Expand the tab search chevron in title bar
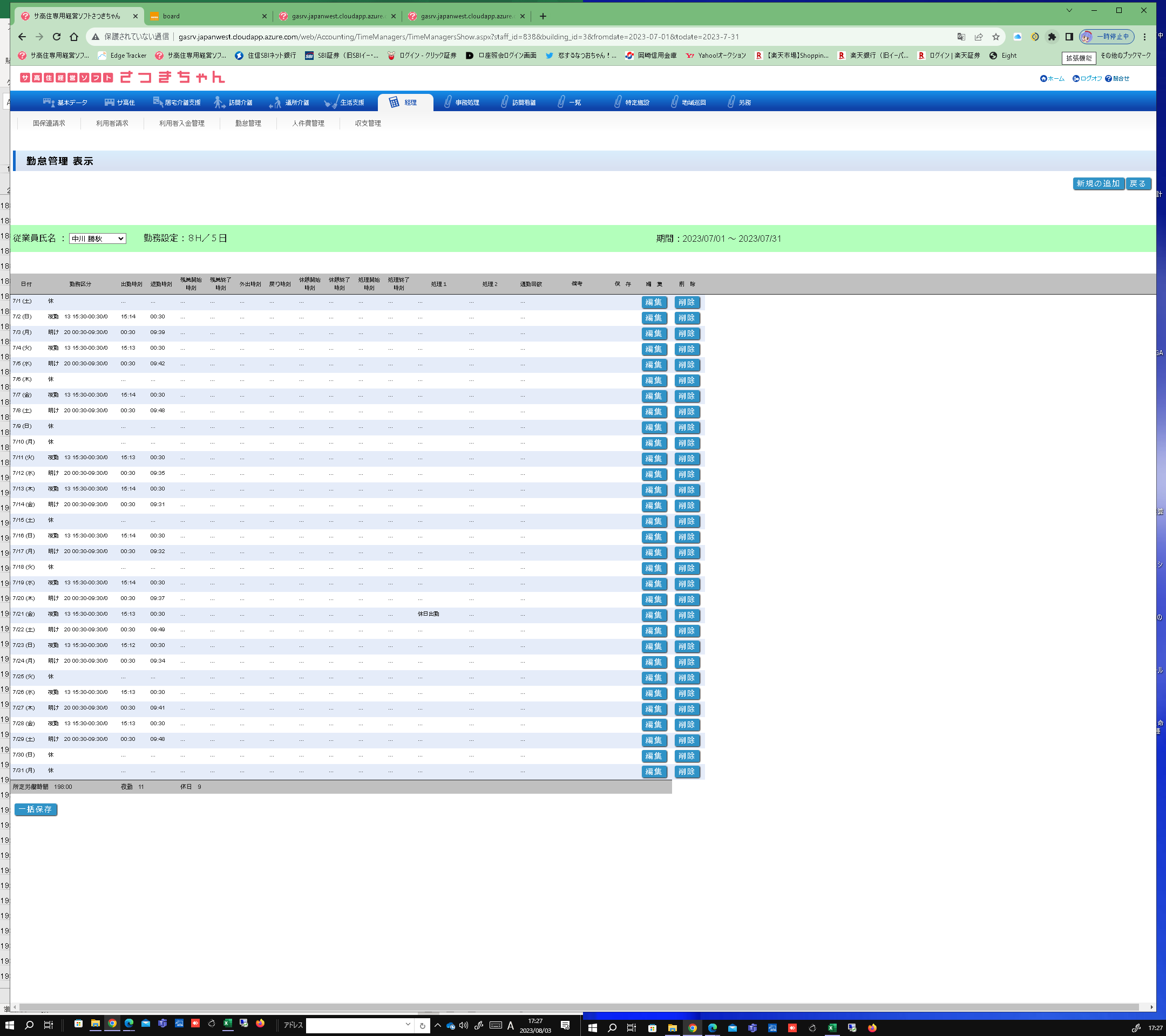Viewport: 1166px width, 1036px height. [x=1069, y=10]
